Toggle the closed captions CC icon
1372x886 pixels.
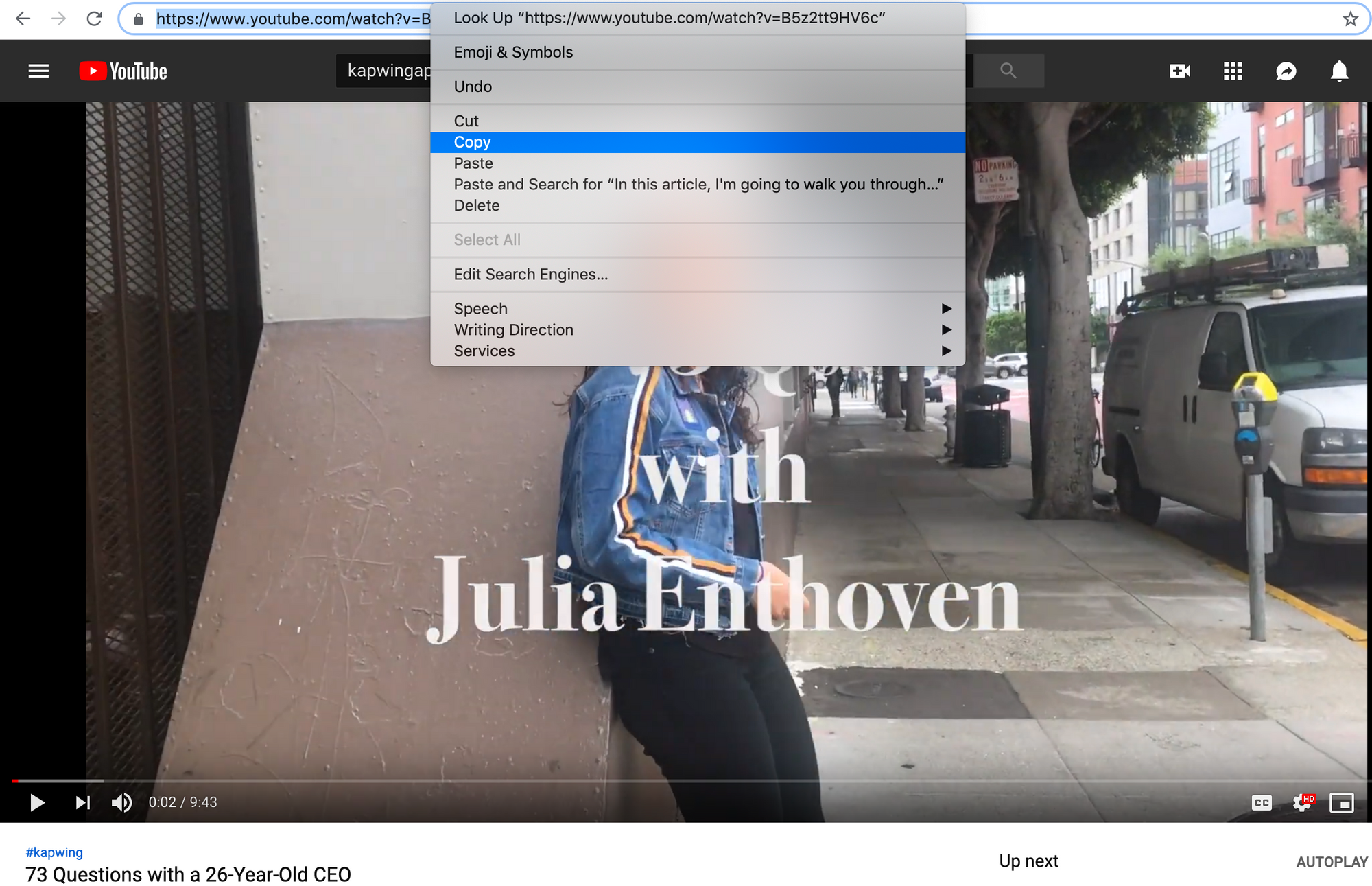(1260, 801)
